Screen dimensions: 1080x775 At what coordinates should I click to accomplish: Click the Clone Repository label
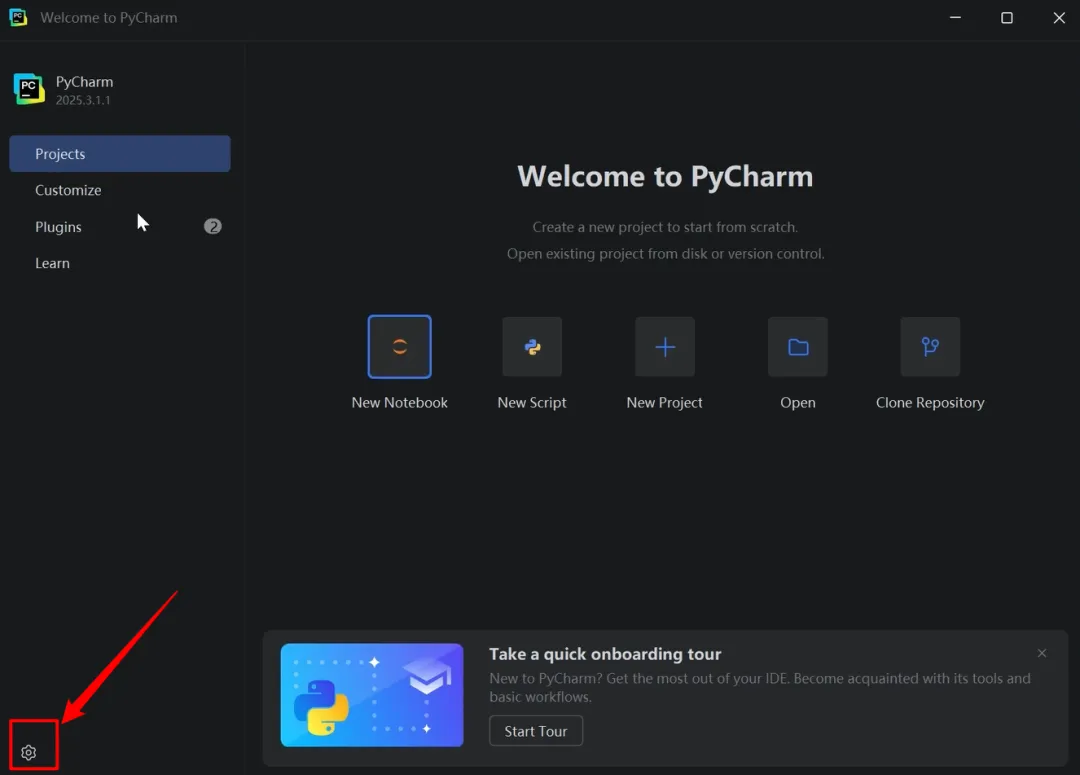[x=930, y=402]
